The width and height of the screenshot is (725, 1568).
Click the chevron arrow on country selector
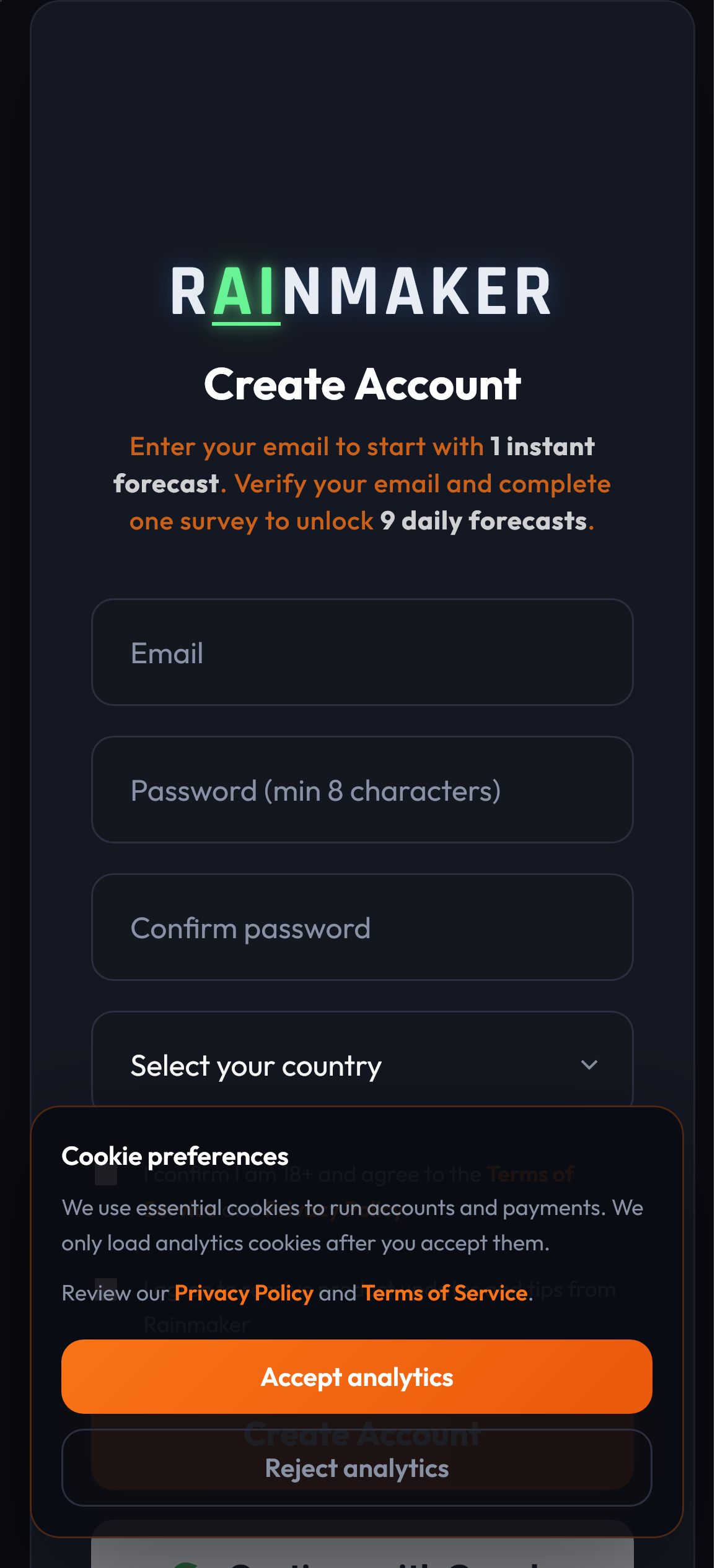(x=589, y=1065)
